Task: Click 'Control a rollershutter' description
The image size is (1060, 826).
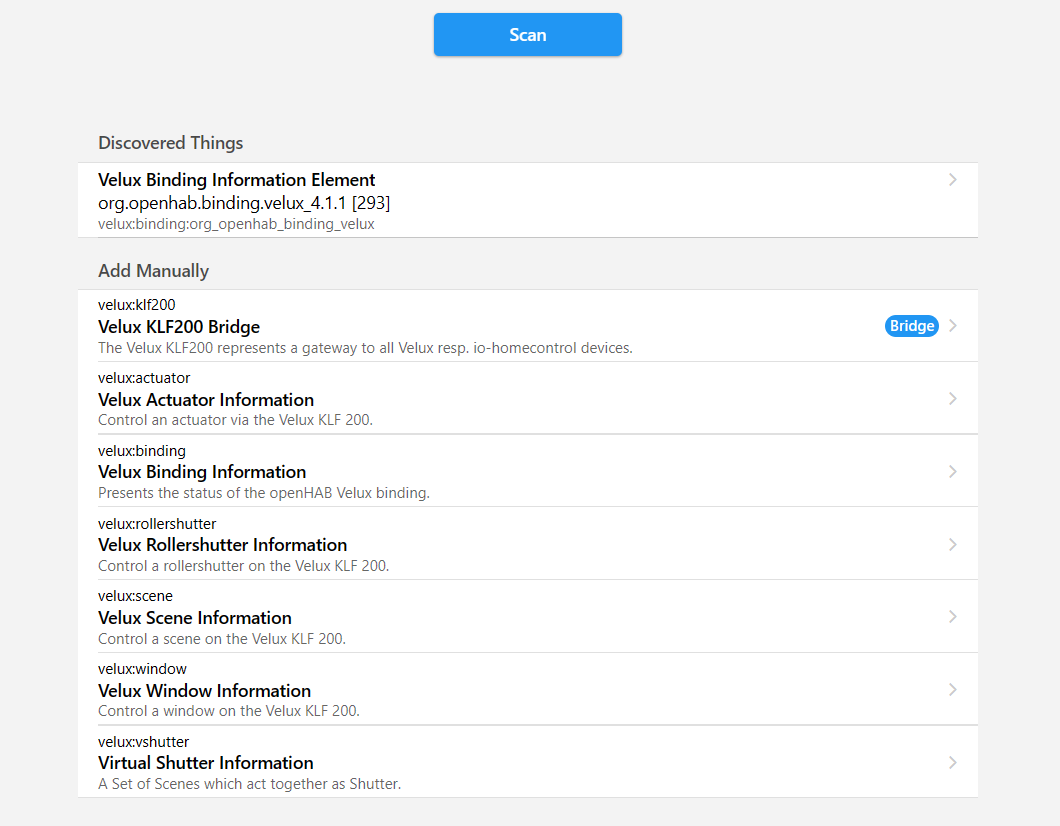Action: pyautogui.click(x=243, y=566)
